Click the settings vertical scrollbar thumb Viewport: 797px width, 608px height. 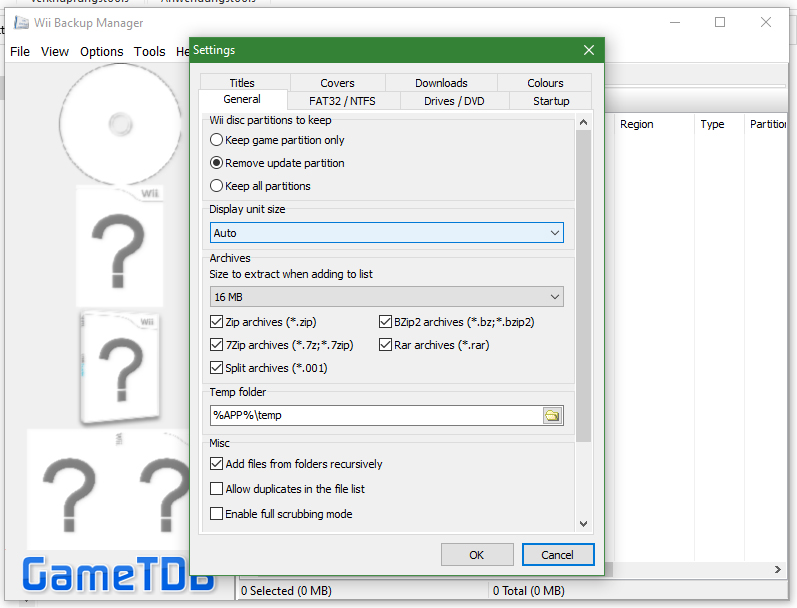point(584,286)
